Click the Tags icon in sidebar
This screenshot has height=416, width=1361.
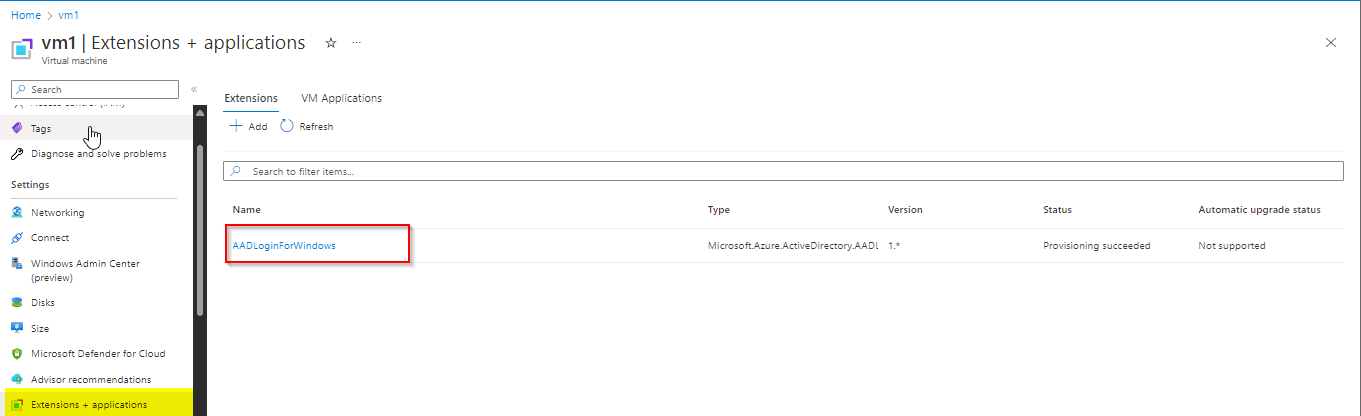click(17, 128)
